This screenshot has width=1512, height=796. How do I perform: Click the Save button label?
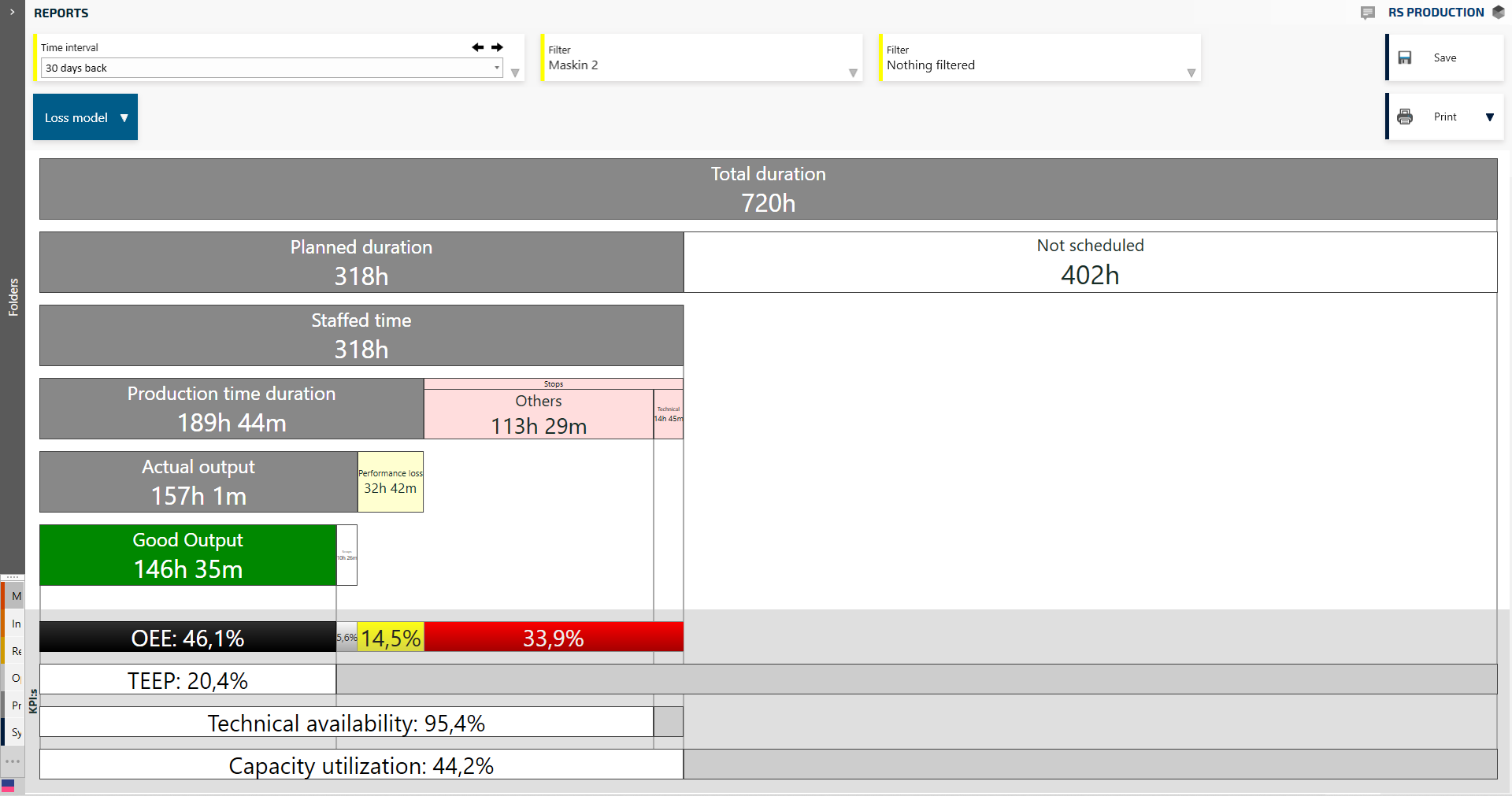click(1444, 57)
